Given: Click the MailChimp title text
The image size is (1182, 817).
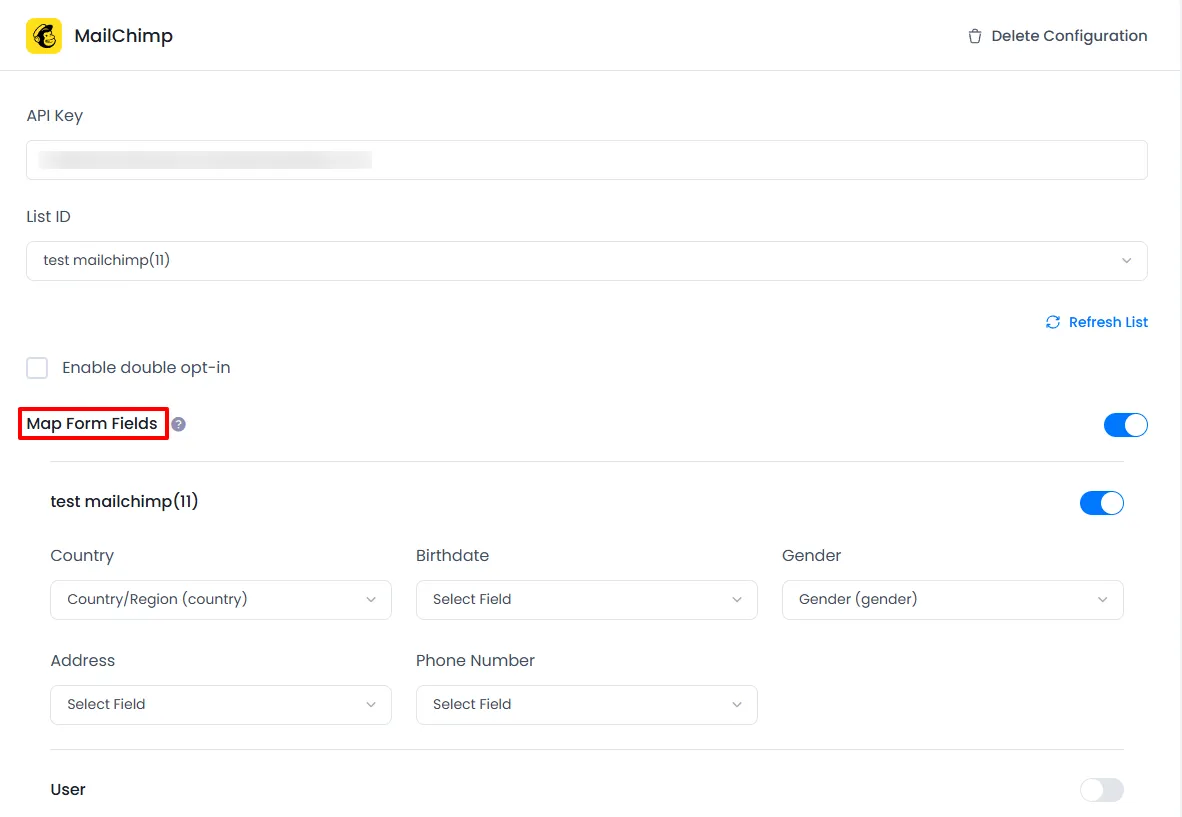Looking at the screenshot, I should (x=123, y=36).
